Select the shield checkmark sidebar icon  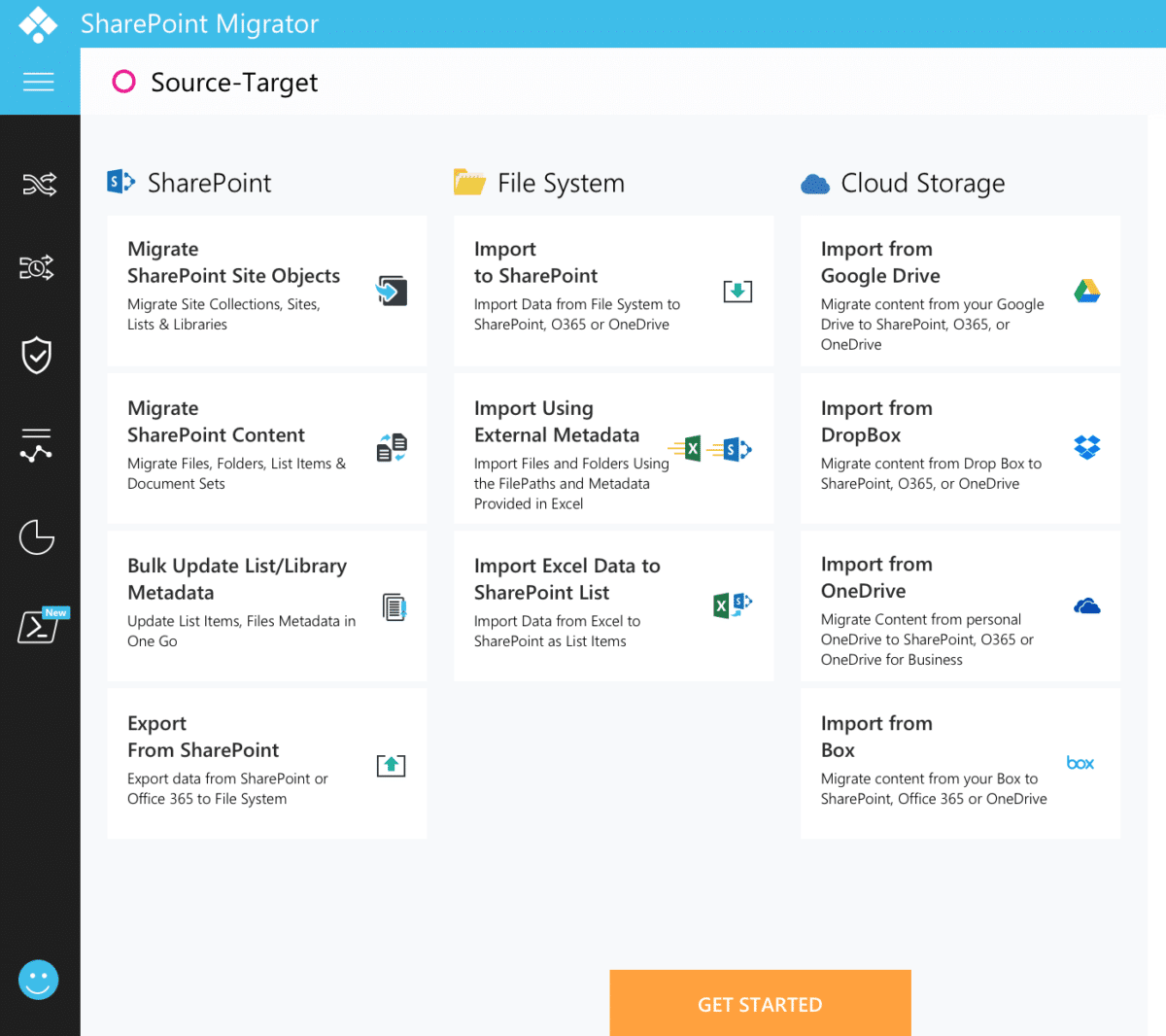[x=37, y=356]
